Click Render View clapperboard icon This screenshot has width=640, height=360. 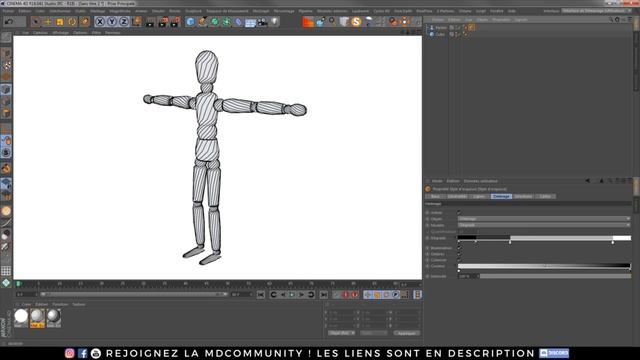coord(150,22)
